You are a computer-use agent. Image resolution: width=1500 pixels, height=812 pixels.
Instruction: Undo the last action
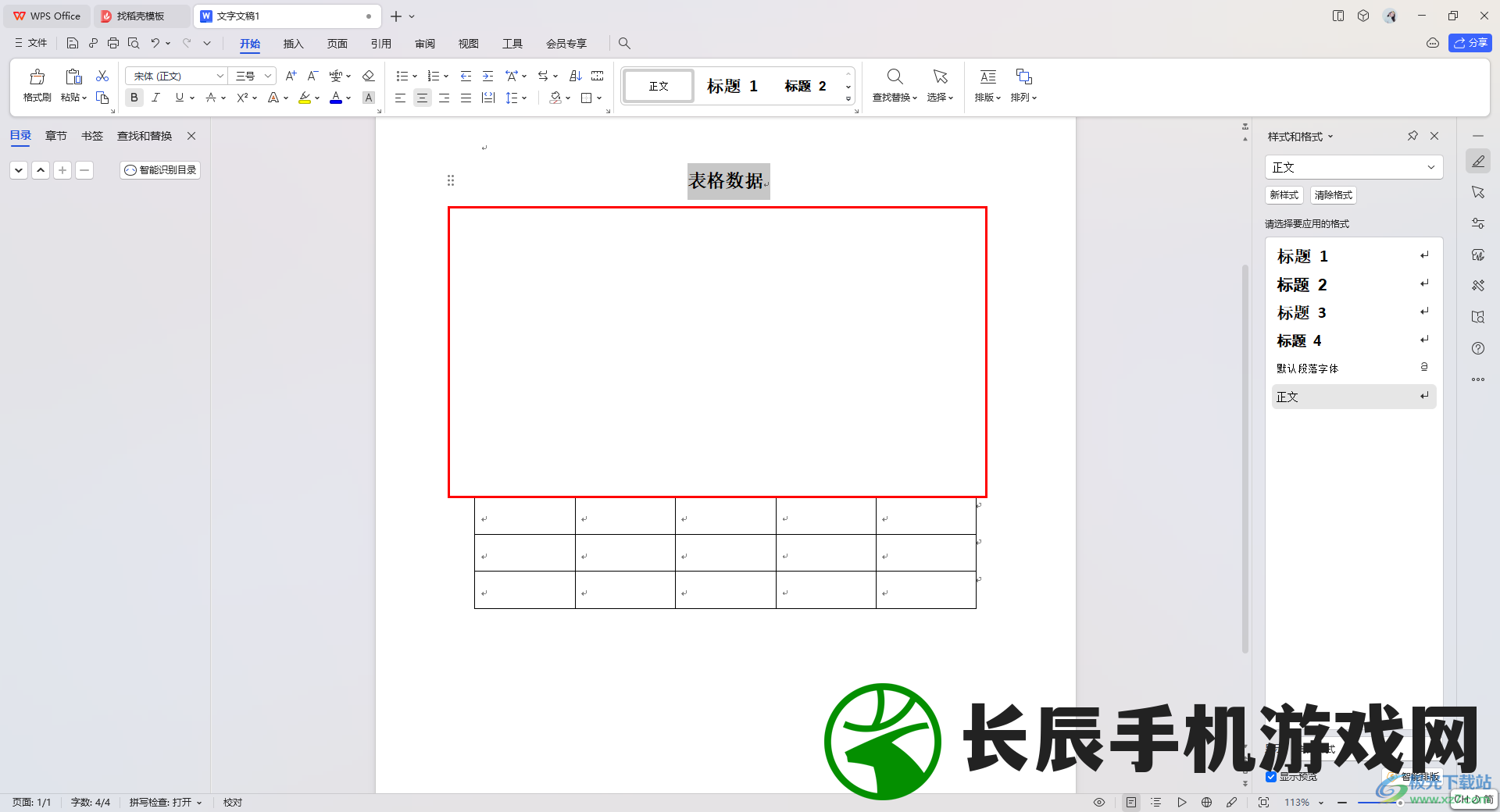[x=155, y=43]
